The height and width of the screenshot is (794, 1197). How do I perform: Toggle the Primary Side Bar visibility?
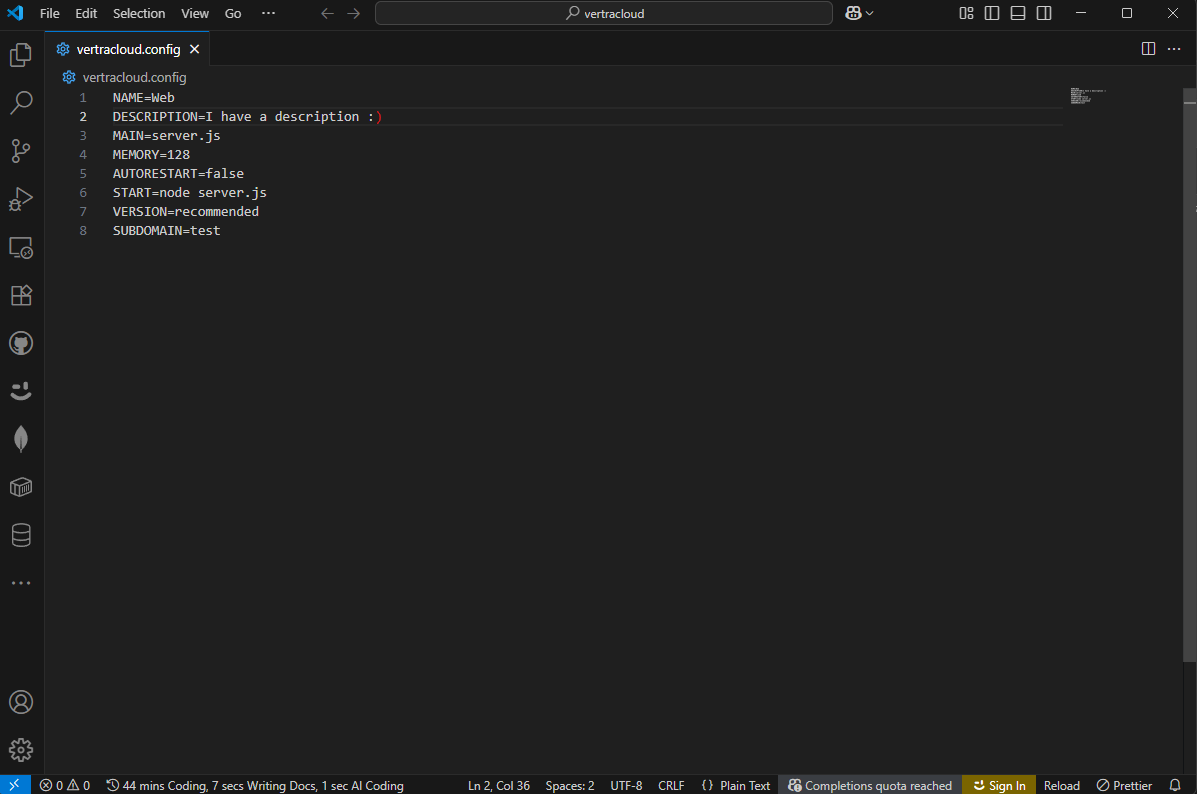pos(991,13)
